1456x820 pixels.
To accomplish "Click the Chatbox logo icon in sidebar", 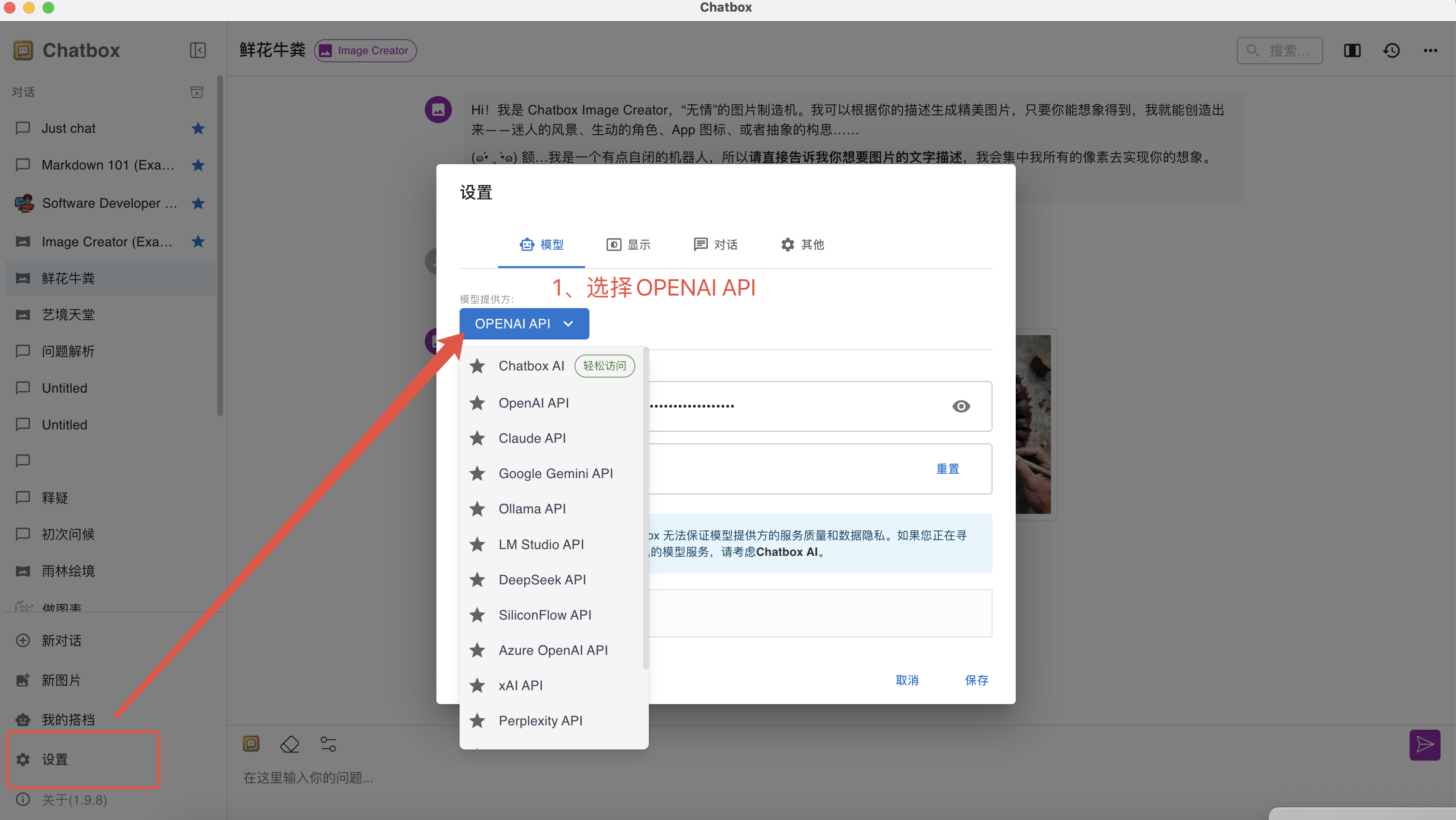I will [23, 50].
